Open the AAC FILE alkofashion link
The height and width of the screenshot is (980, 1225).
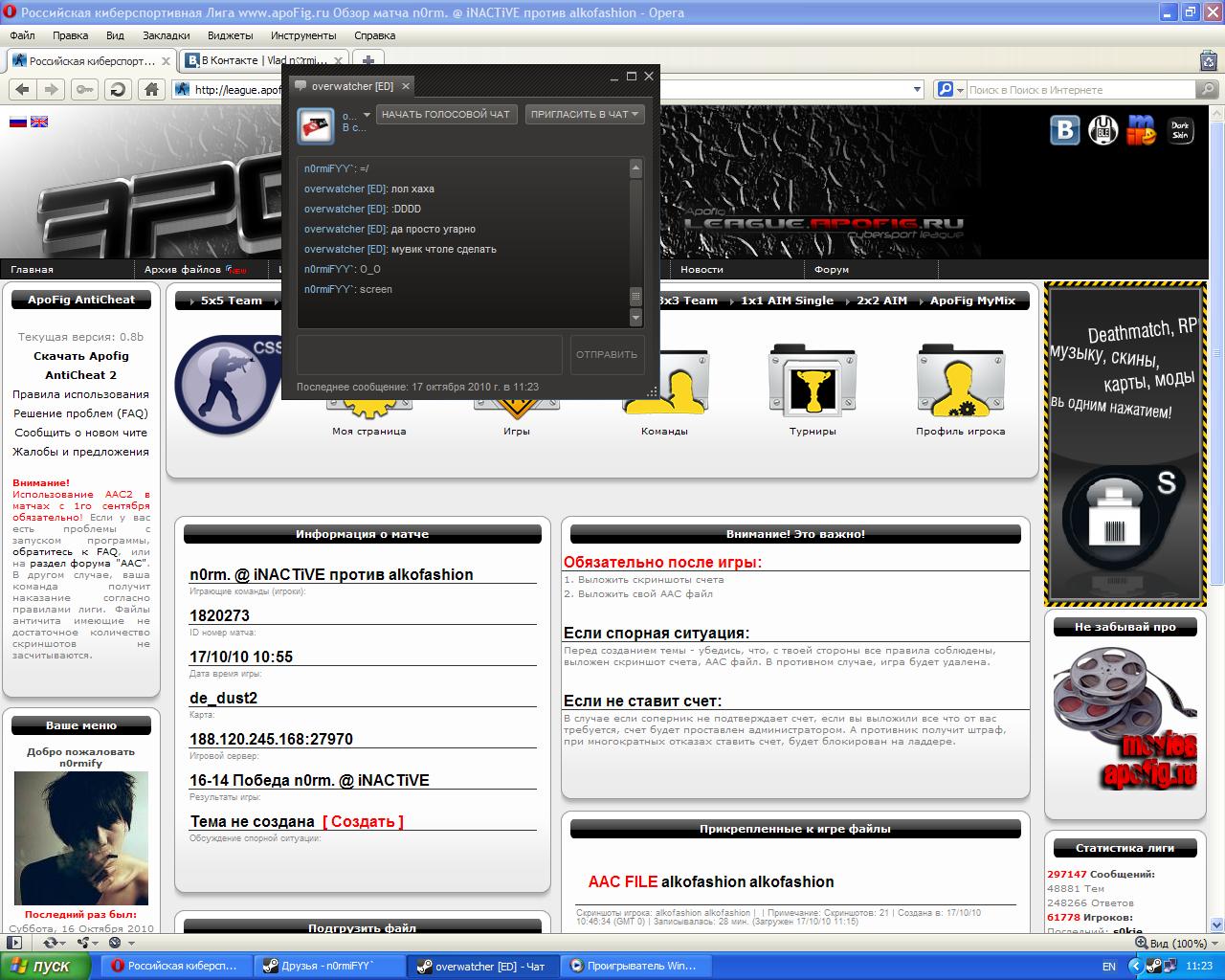[x=711, y=881]
